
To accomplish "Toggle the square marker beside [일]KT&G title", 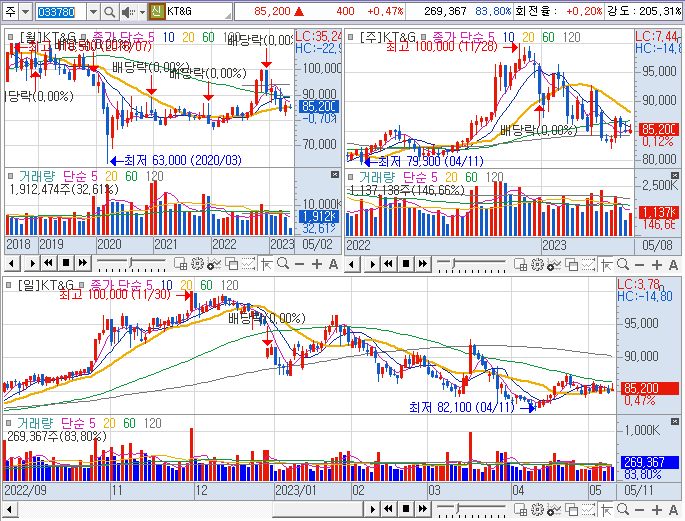I will click(x=9, y=286).
